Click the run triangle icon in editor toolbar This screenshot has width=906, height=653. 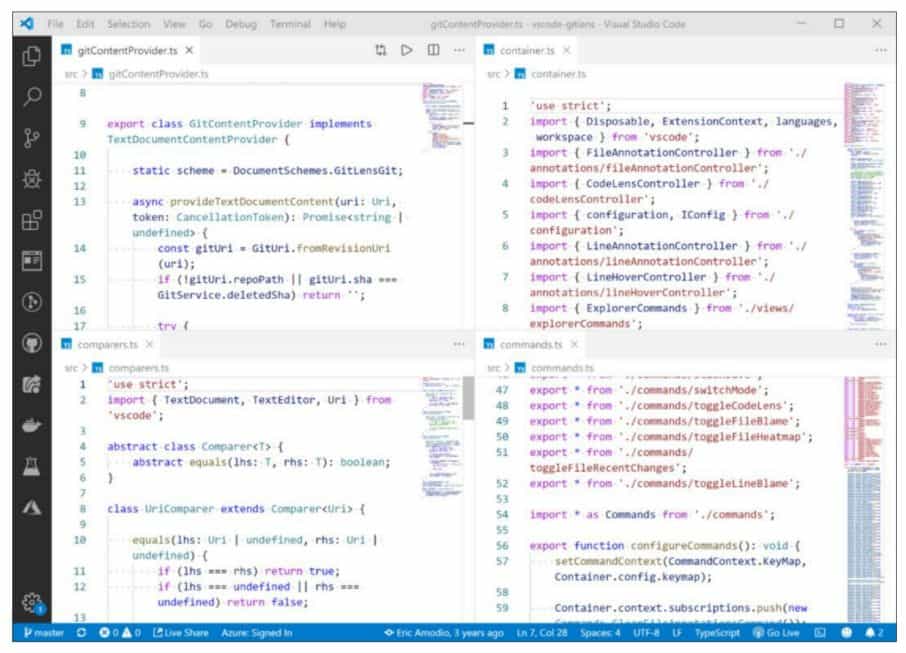coord(407,50)
